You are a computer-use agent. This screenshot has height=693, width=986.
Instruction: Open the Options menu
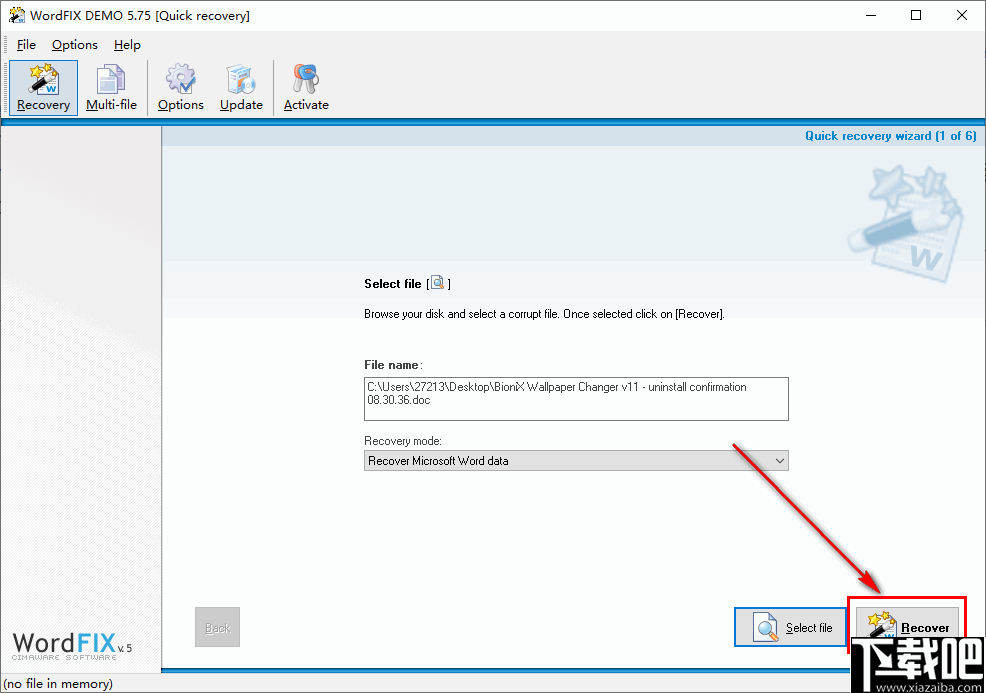click(x=74, y=44)
